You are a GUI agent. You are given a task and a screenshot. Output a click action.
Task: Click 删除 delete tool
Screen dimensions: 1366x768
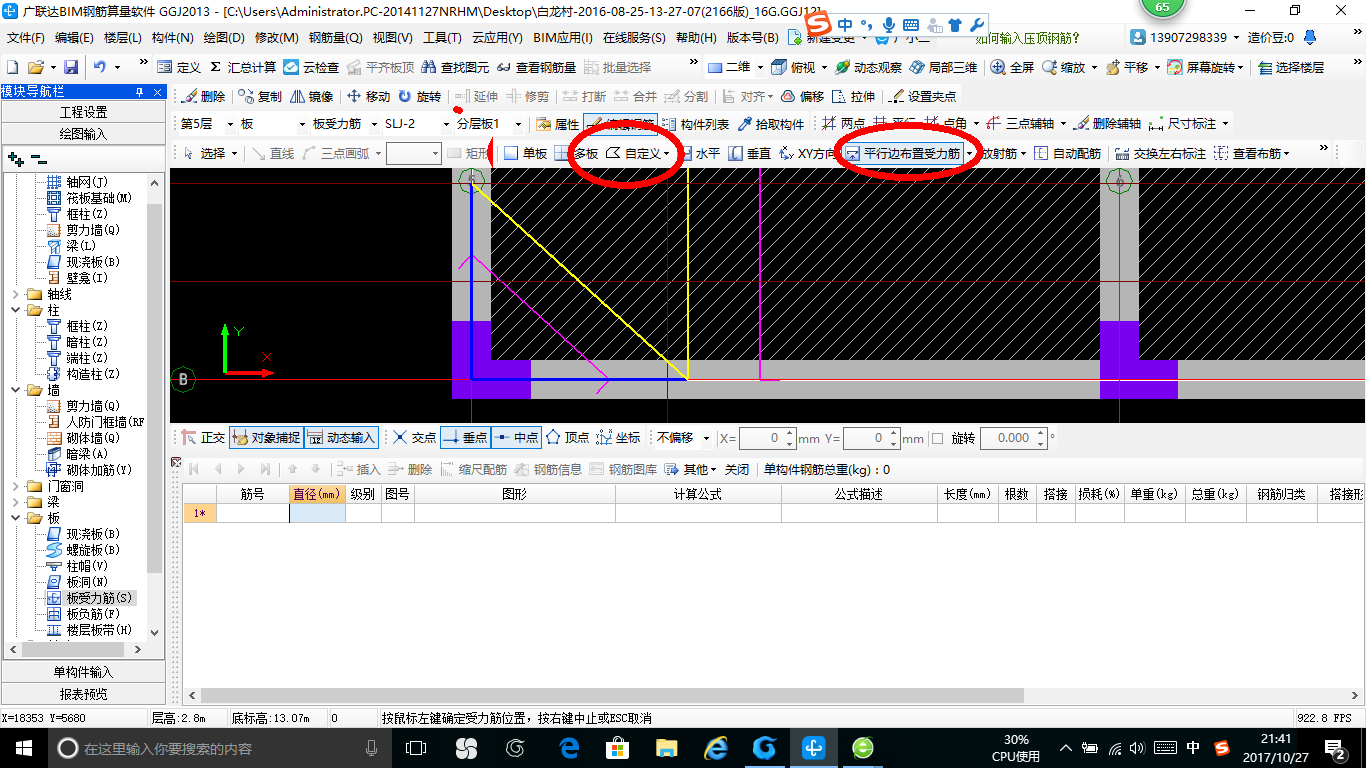[x=204, y=96]
